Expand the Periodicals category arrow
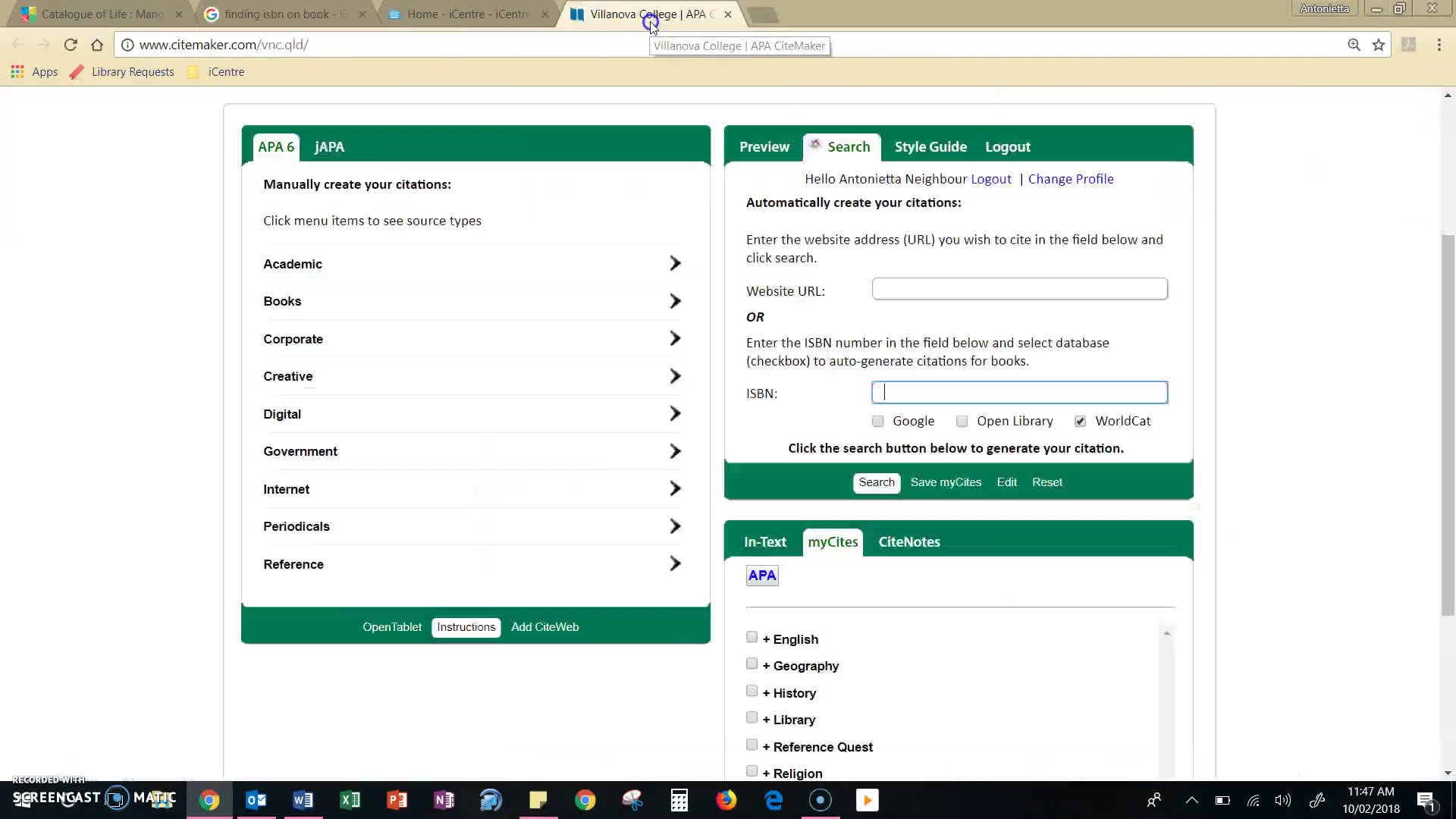1456x819 pixels. 674,526
